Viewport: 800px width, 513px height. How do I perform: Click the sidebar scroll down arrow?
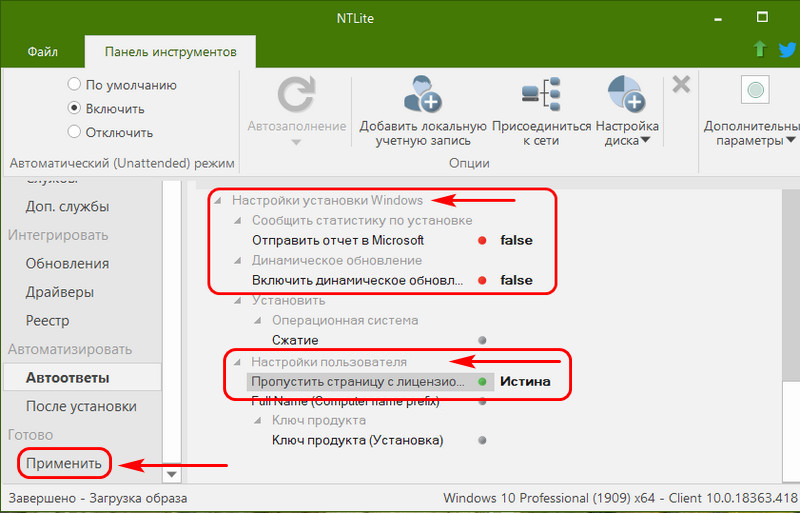click(172, 474)
